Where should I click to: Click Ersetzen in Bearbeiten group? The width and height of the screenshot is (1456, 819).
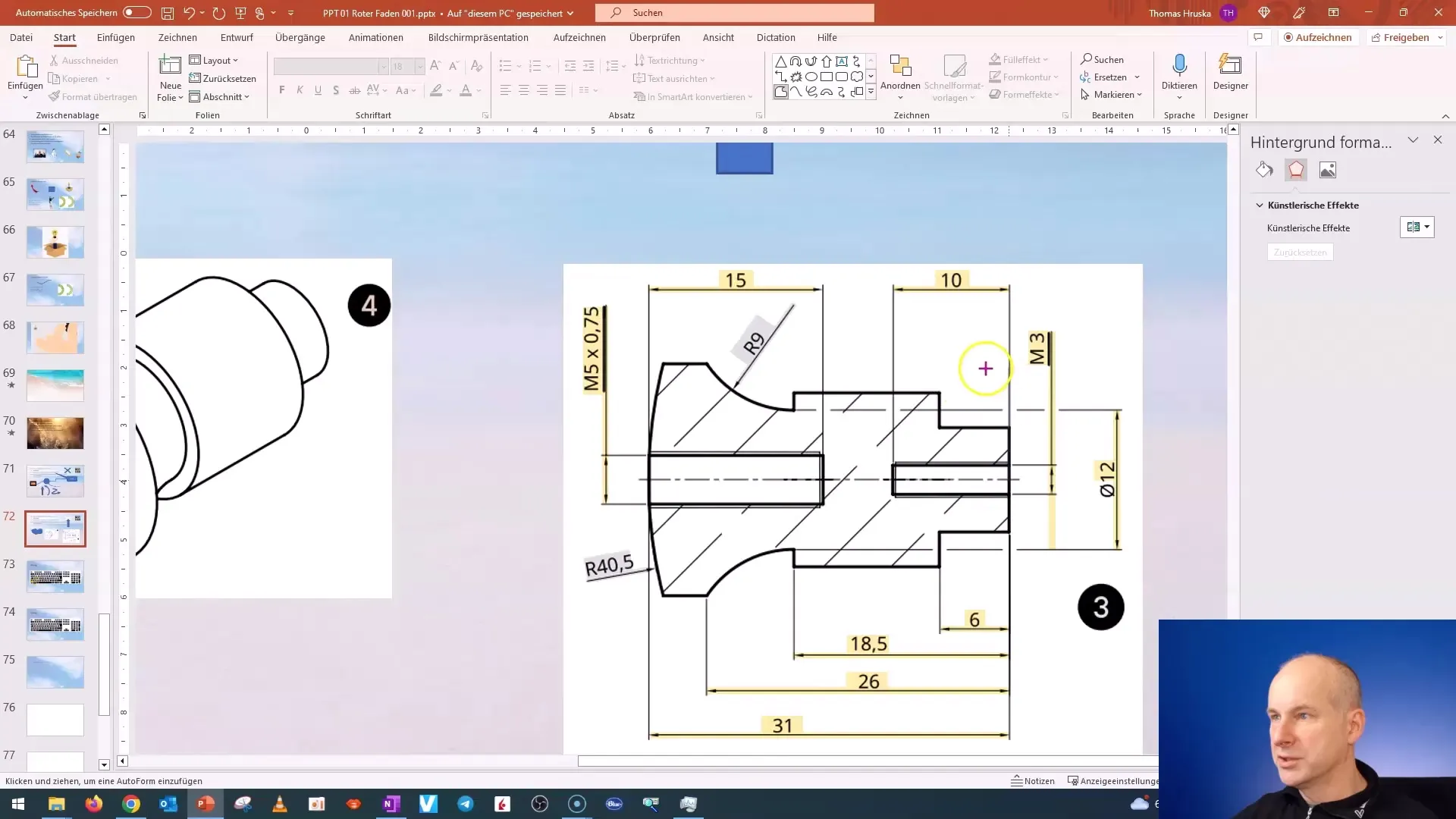[x=1110, y=77]
